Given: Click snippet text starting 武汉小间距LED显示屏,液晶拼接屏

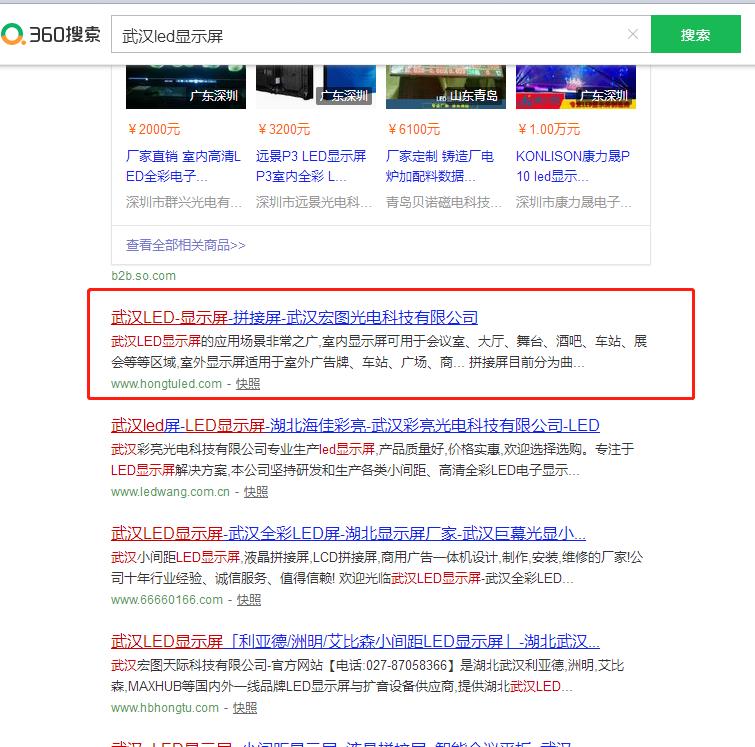Looking at the screenshot, I should click(x=377, y=567).
